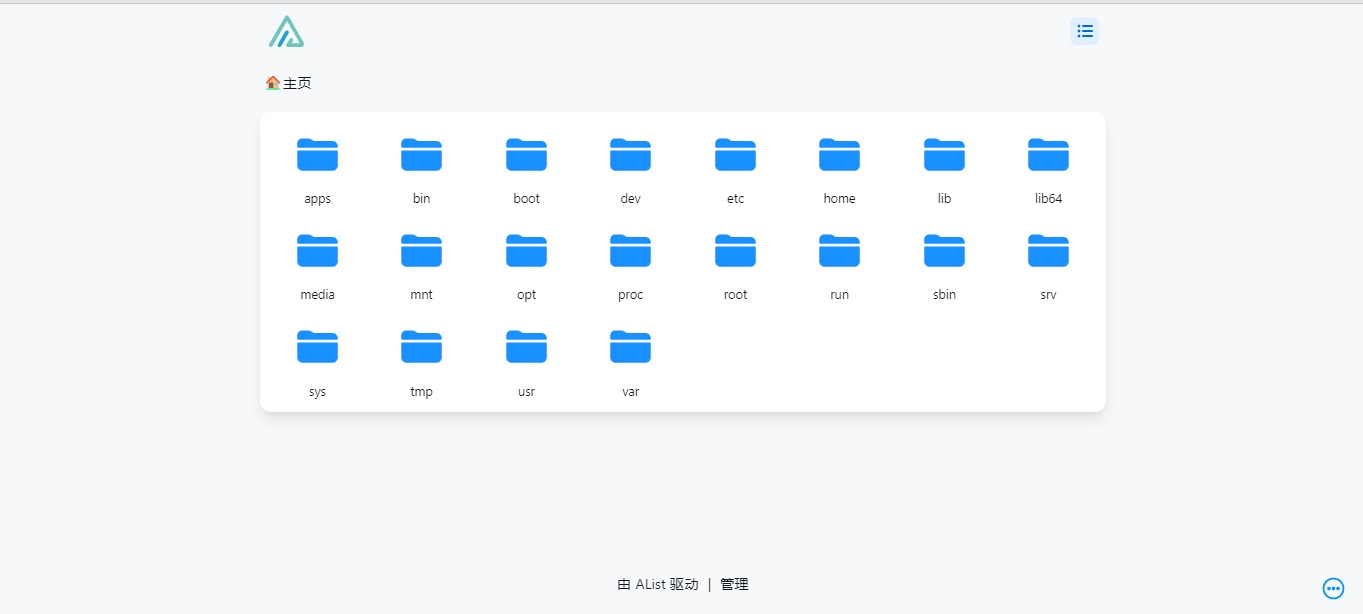This screenshot has width=1363, height=614.
Task: Click the "lib64" folder name
Action: coord(1049,199)
